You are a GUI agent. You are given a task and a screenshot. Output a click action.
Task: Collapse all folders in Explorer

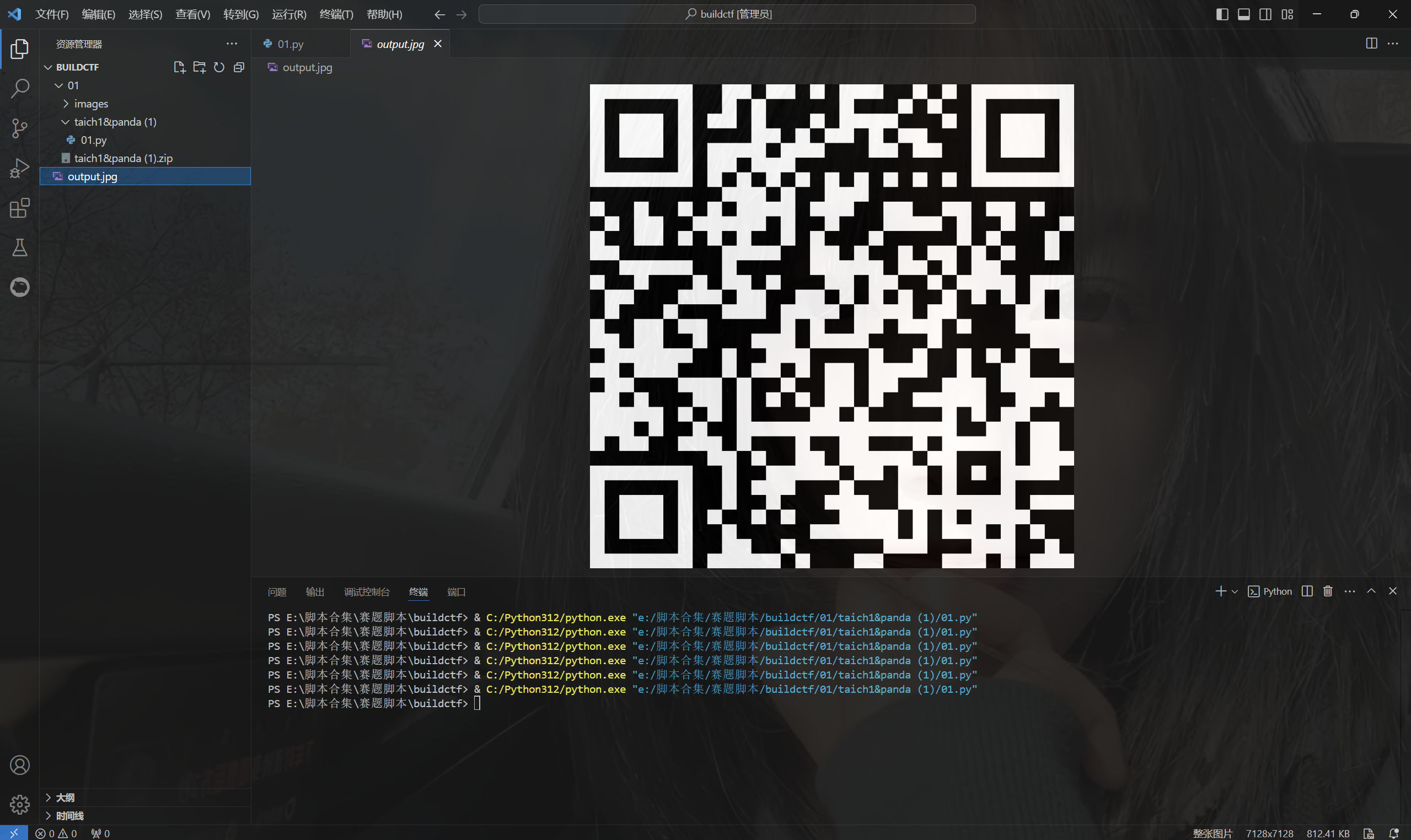click(239, 67)
